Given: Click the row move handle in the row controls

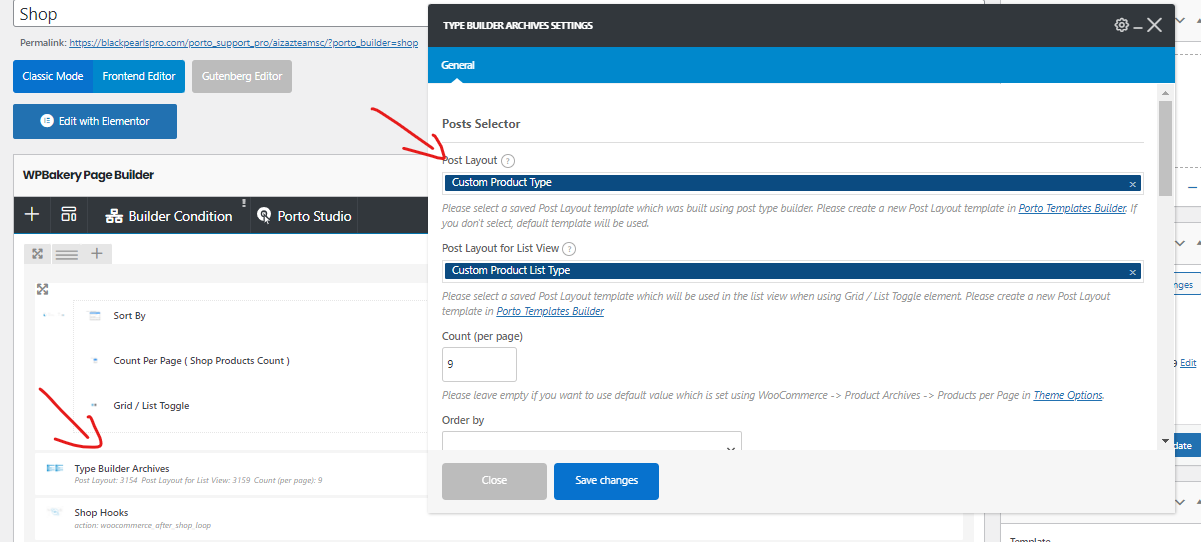Looking at the screenshot, I should click(37, 254).
